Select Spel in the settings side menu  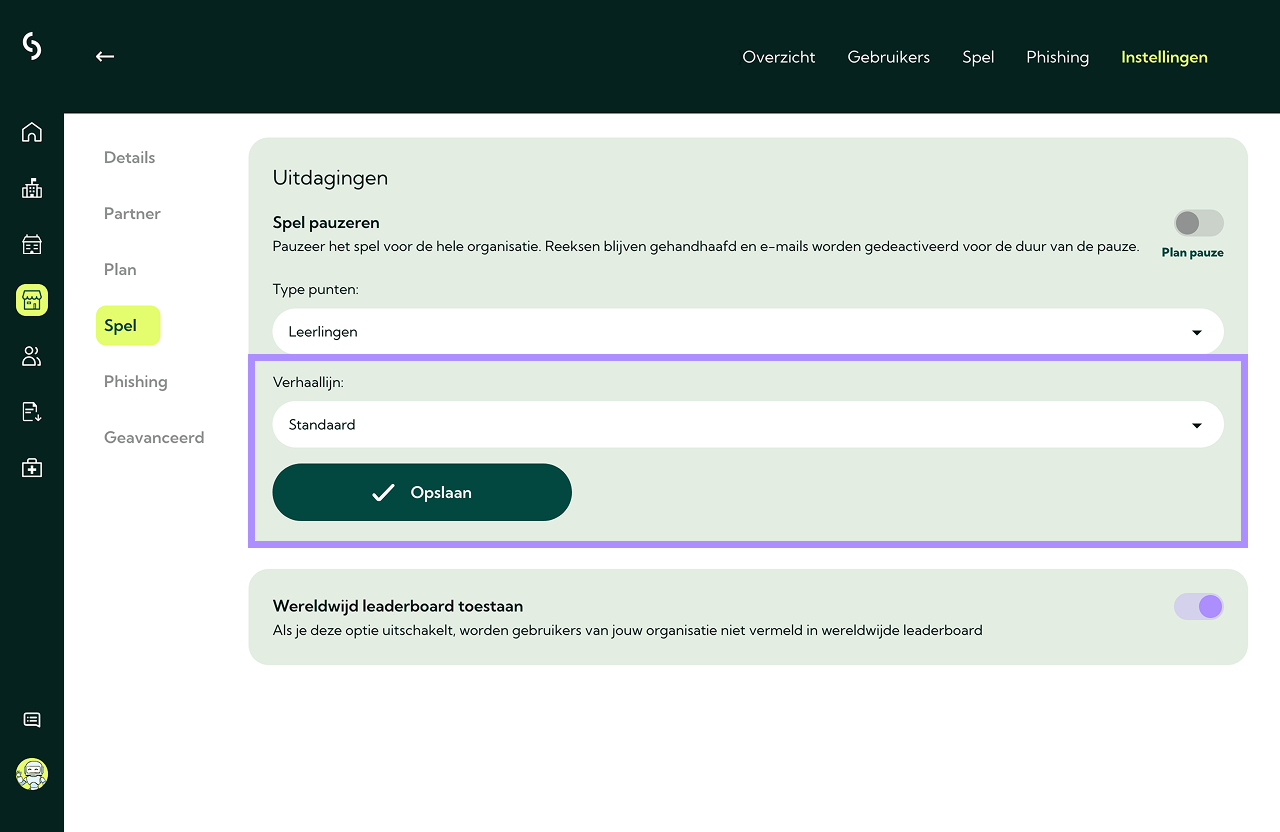pyautogui.click(x=128, y=325)
